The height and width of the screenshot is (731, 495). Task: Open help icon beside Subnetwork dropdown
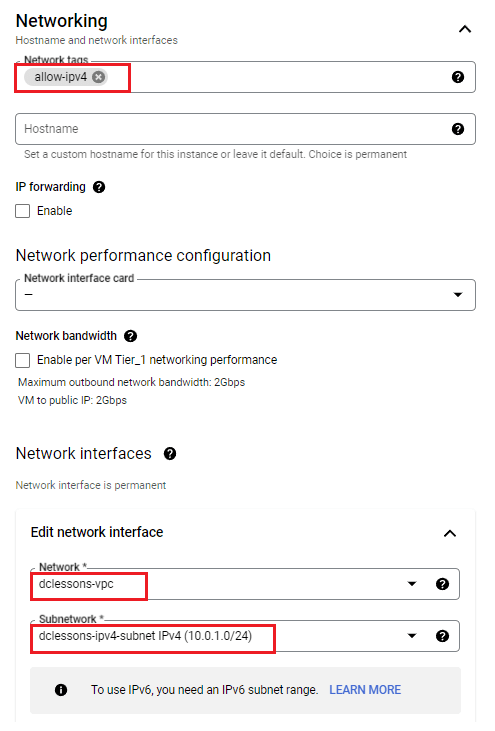(442, 636)
